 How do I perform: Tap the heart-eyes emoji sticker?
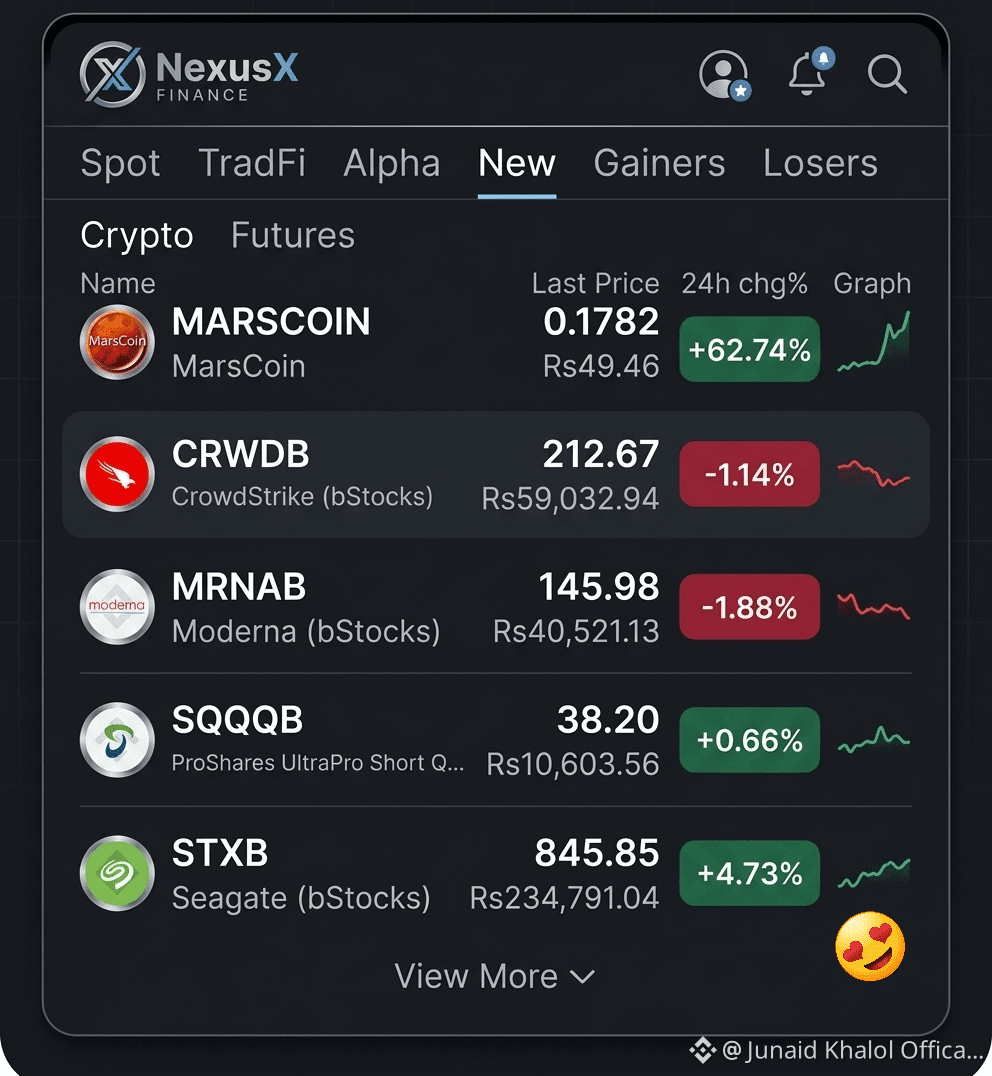click(870, 946)
